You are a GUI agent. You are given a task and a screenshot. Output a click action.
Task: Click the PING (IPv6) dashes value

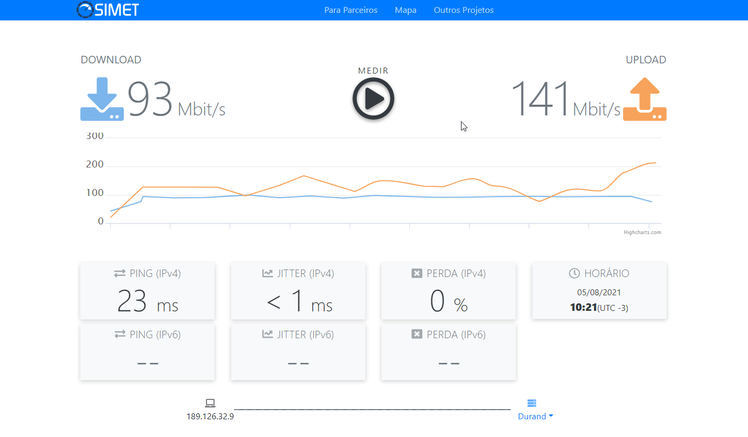pyautogui.click(x=148, y=364)
